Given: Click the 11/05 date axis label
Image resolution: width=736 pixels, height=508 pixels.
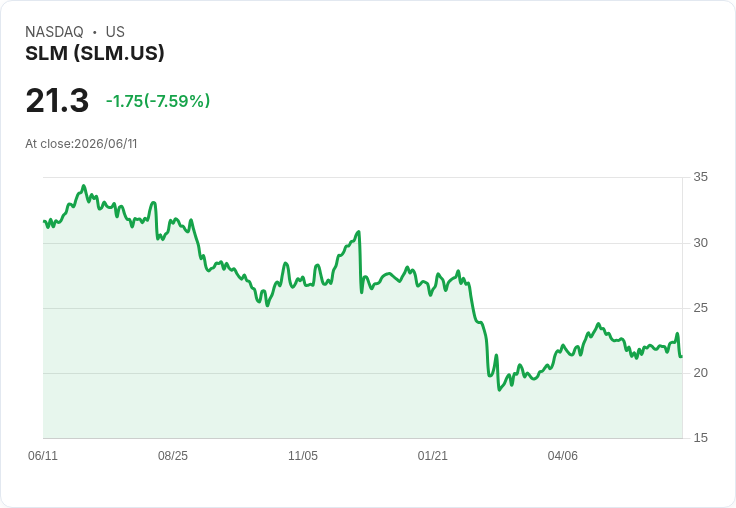Looking at the screenshot, I should [303, 455].
